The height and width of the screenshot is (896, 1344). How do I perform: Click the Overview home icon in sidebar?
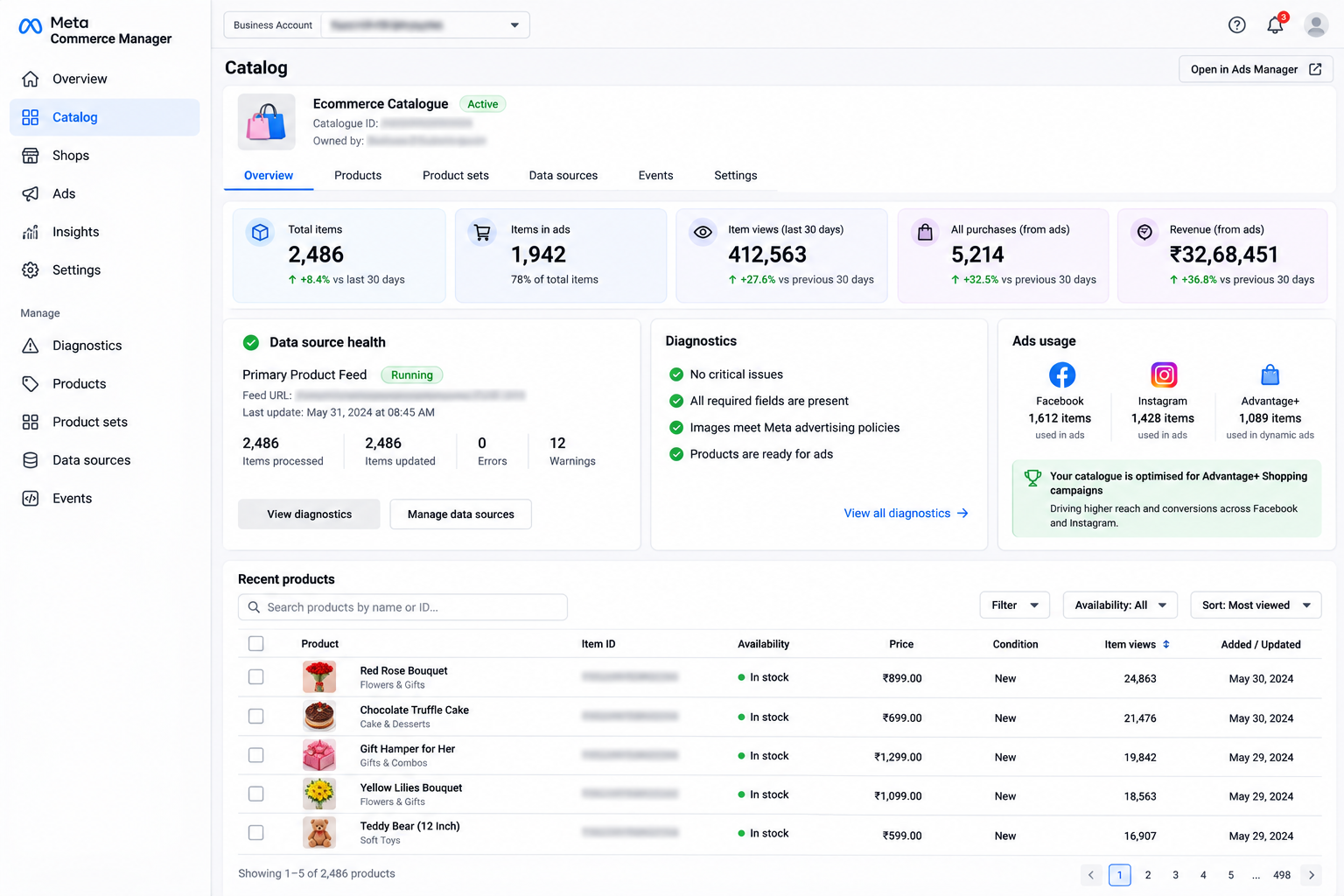(x=31, y=79)
